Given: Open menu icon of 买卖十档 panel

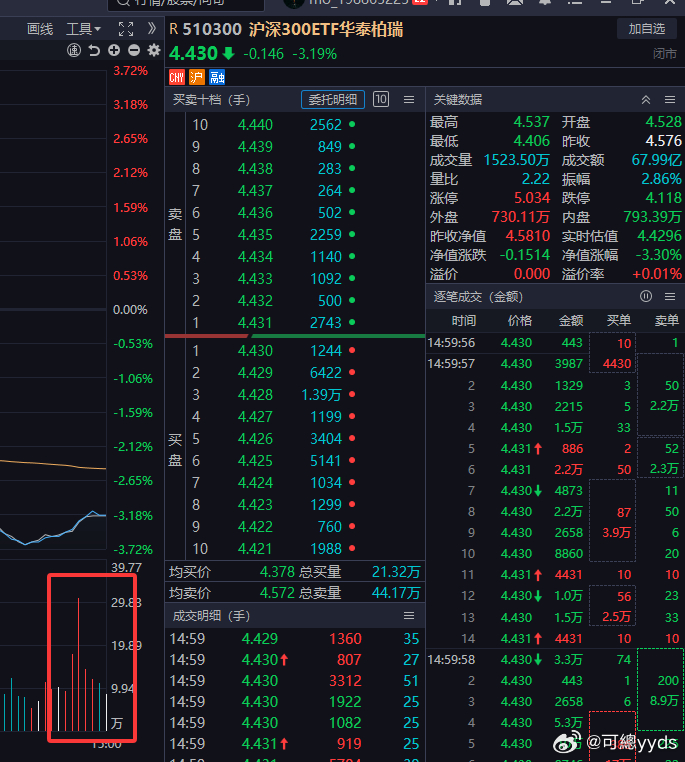Looking at the screenshot, I should click(409, 100).
